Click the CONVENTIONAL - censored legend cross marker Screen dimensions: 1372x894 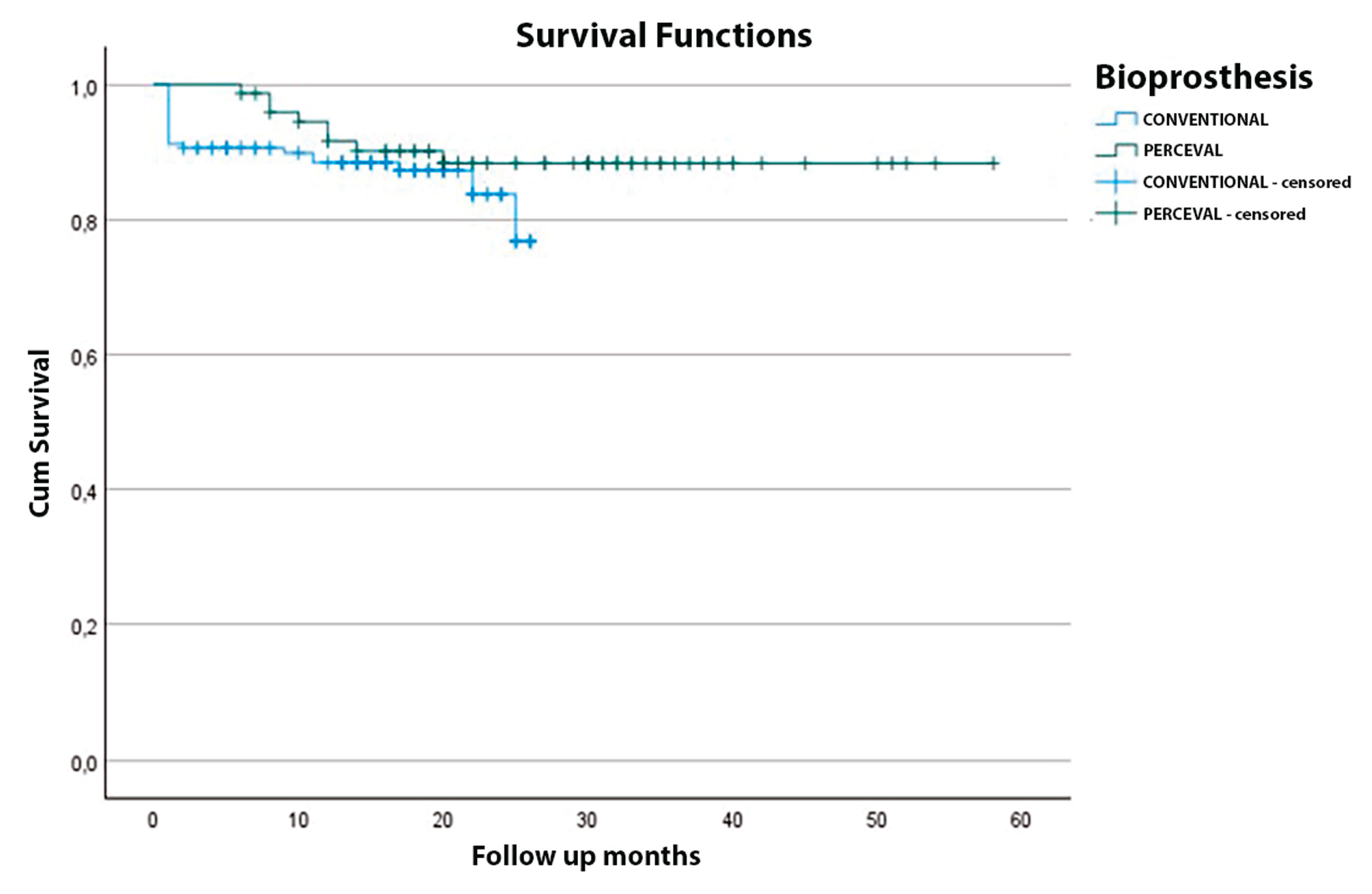pyautogui.click(x=1116, y=182)
